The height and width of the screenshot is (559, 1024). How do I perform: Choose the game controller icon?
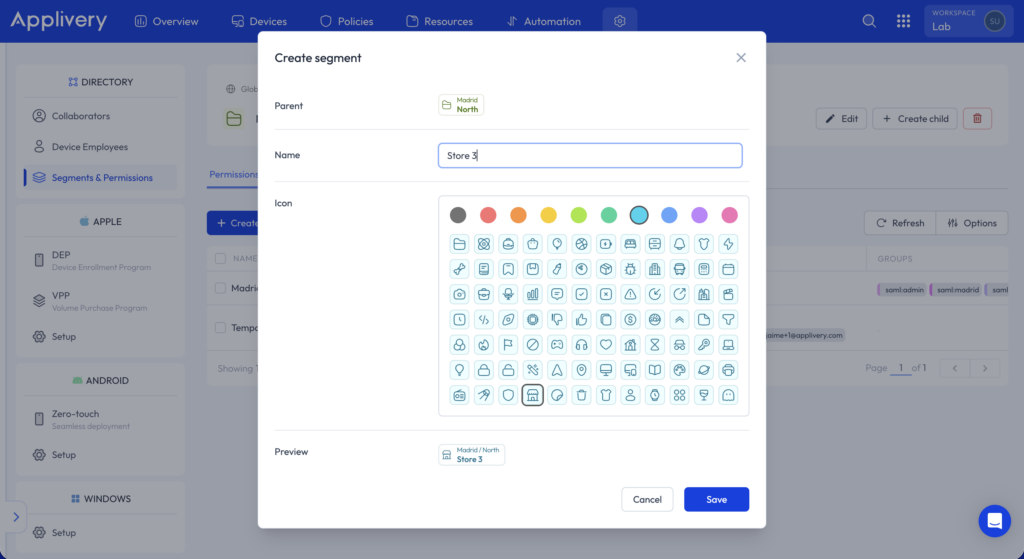point(557,345)
